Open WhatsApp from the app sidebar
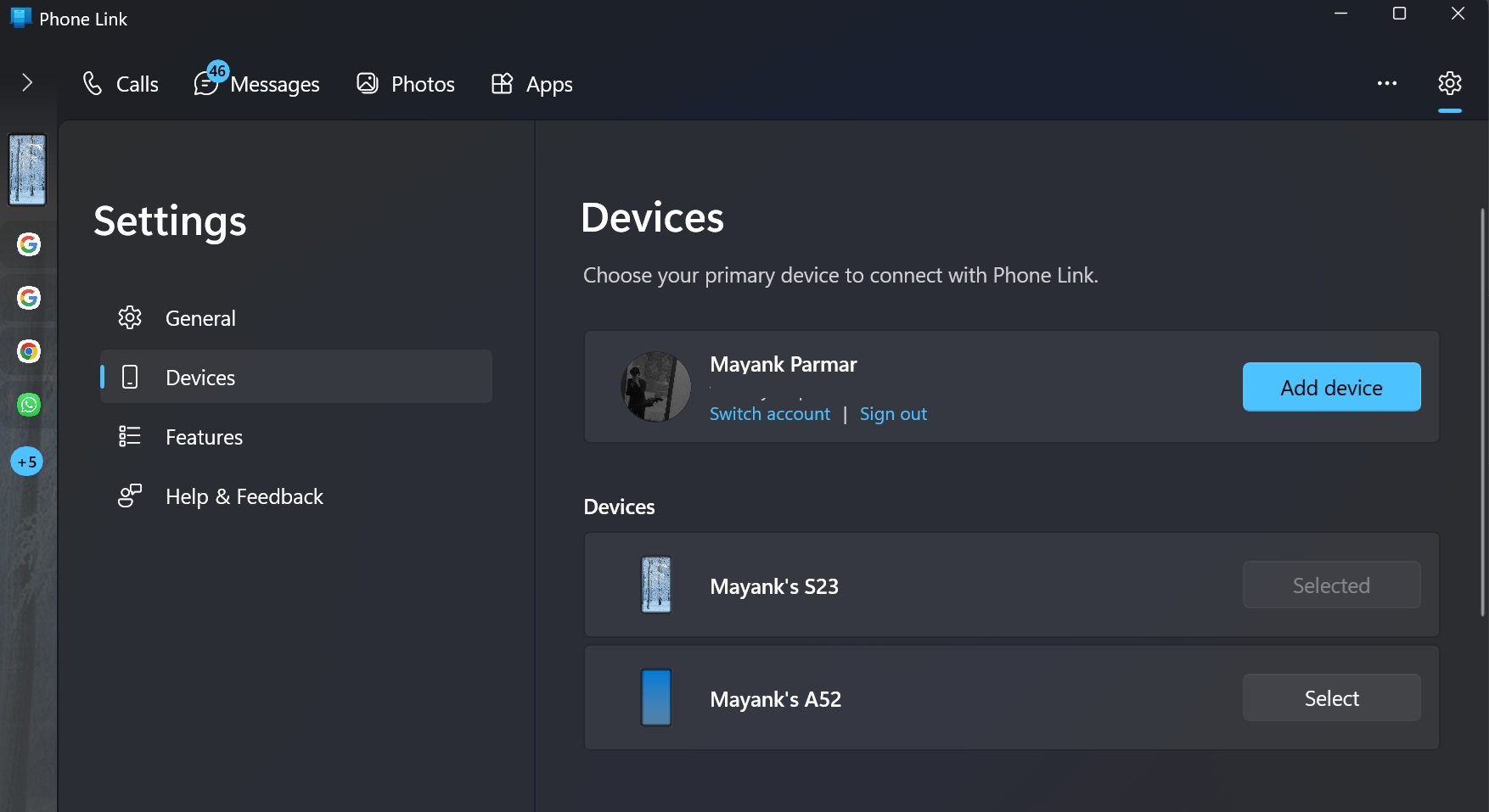 coord(28,406)
